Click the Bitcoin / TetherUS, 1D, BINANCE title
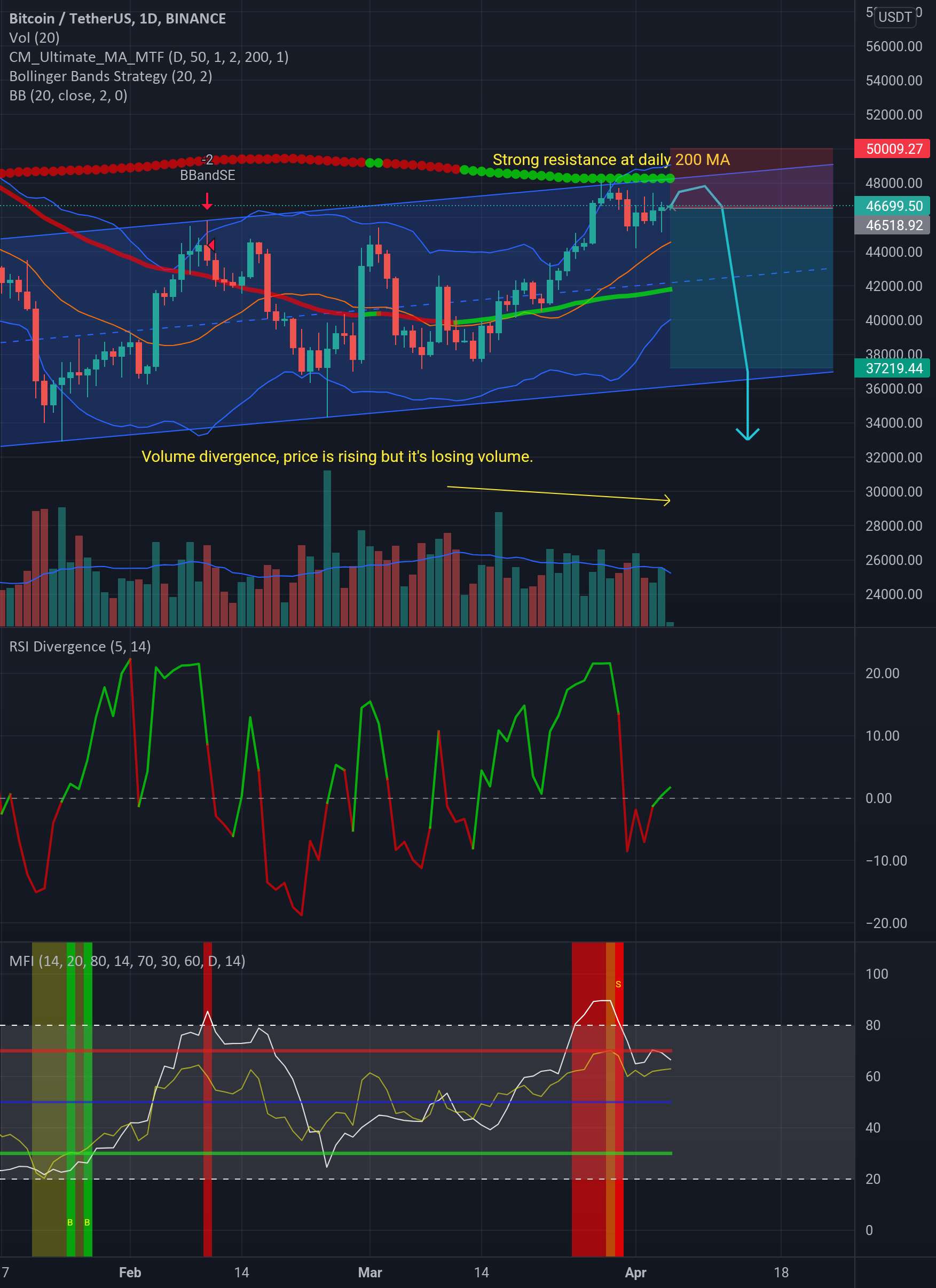The height and width of the screenshot is (1288, 936). pos(117,19)
